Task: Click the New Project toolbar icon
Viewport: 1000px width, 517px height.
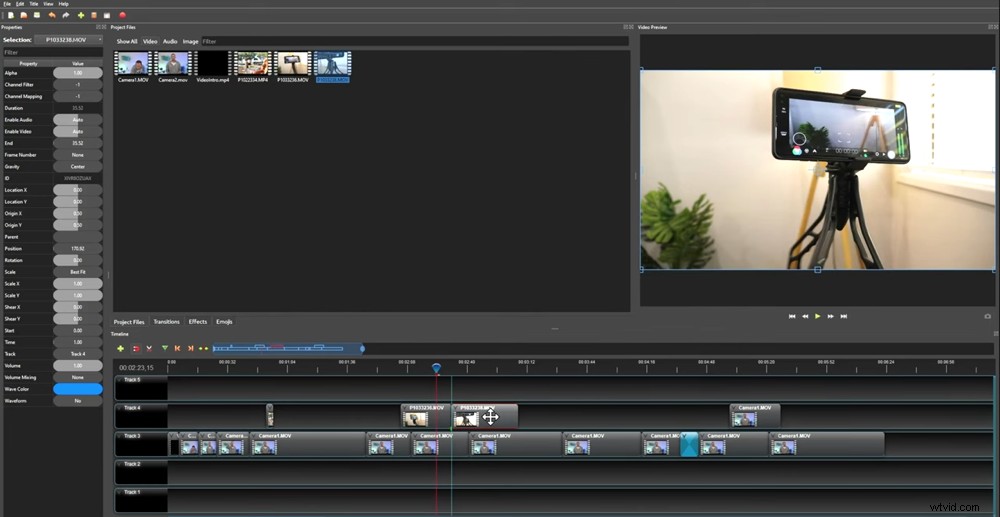Action: (x=11, y=15)
